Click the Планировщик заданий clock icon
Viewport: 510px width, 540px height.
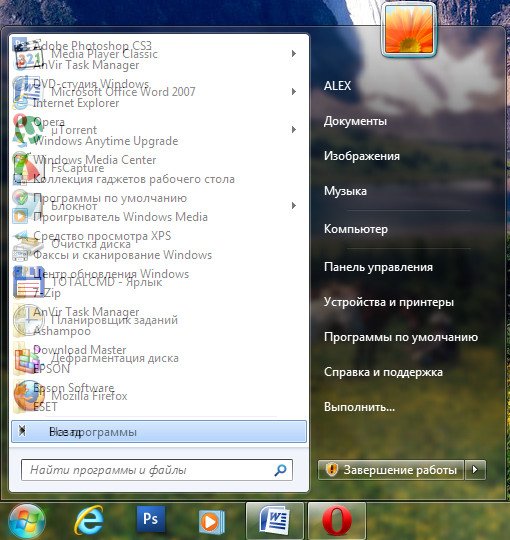point(28,320)
